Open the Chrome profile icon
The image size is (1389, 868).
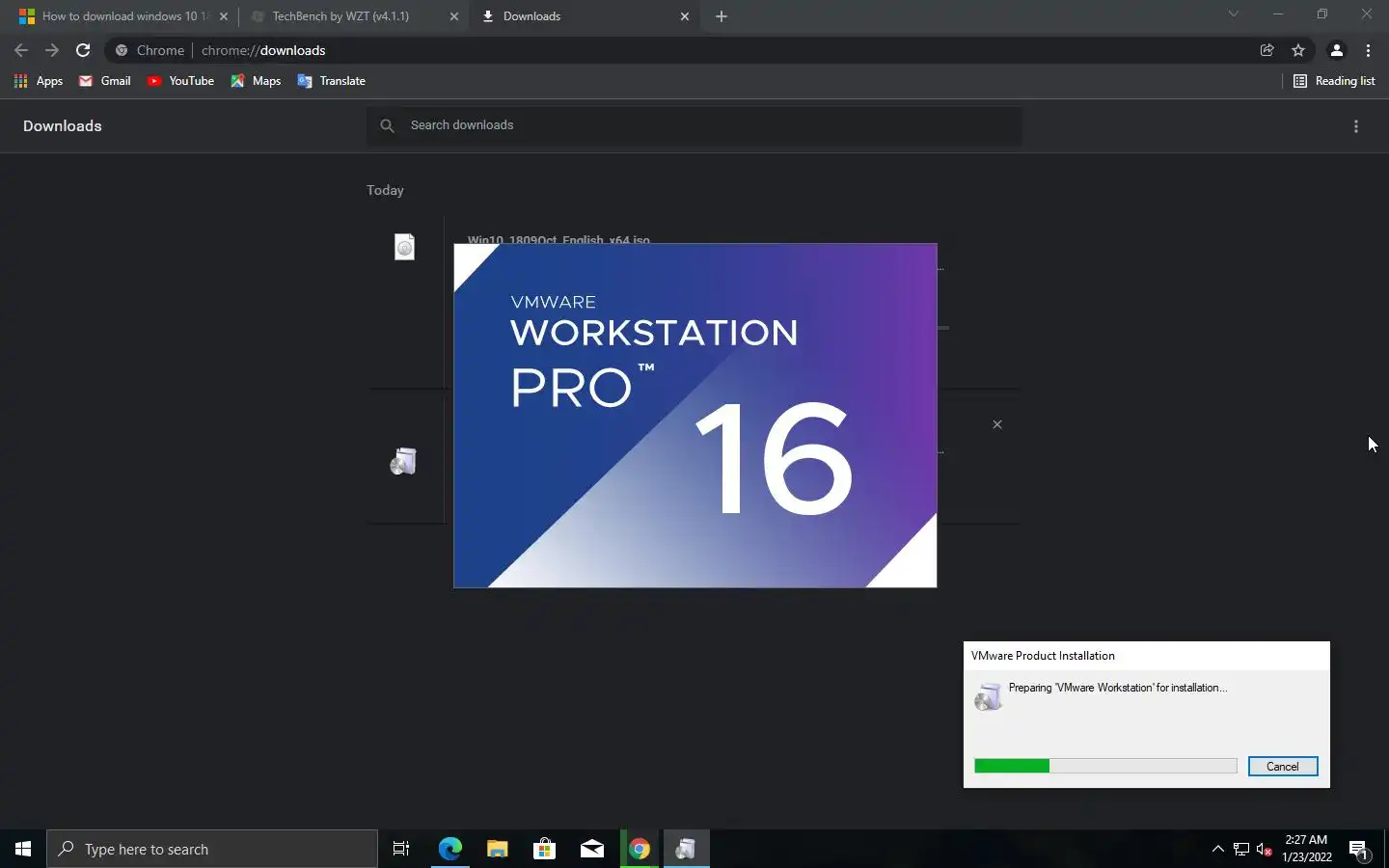1337,50
